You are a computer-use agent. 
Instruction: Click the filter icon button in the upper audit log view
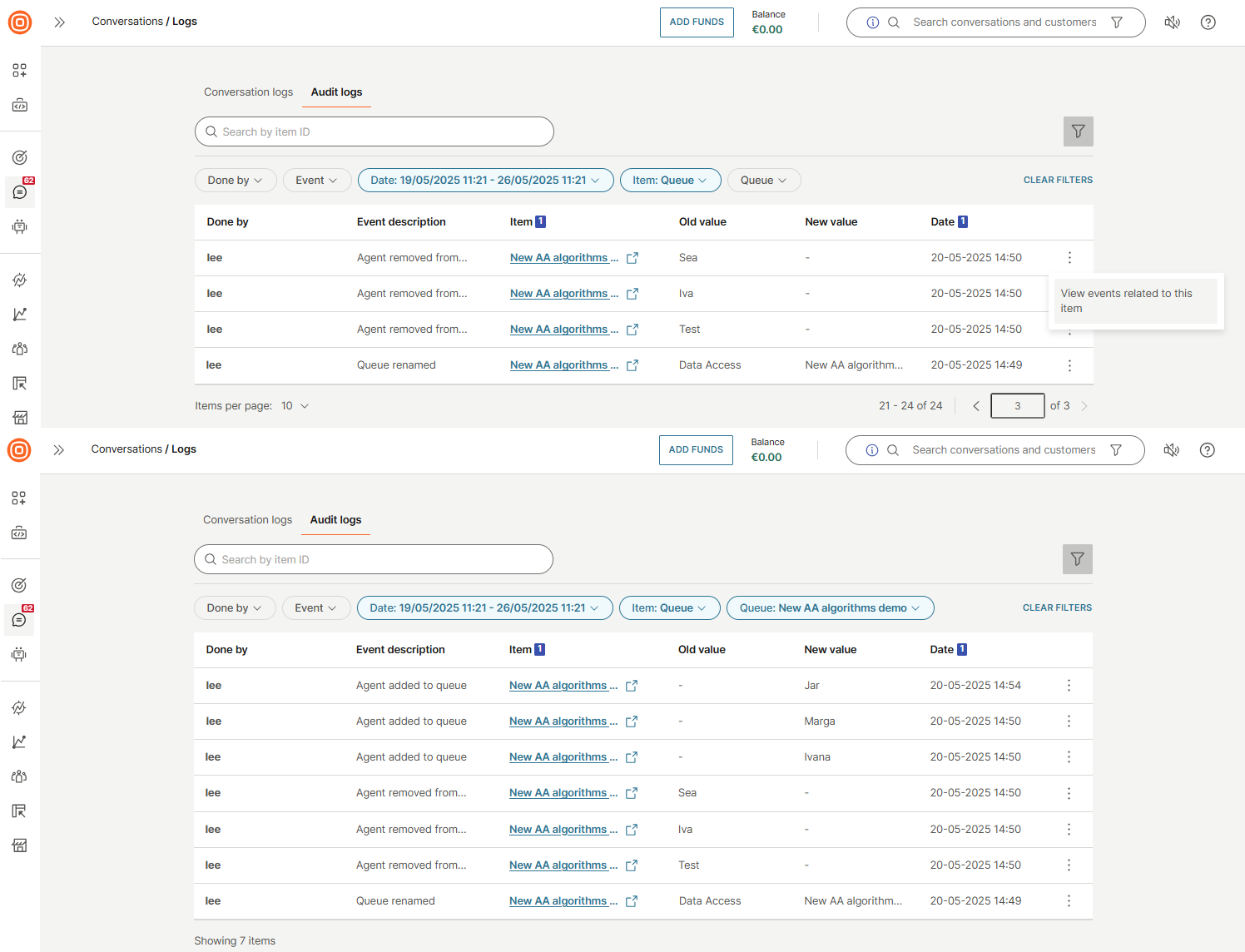pos(1078,131)
